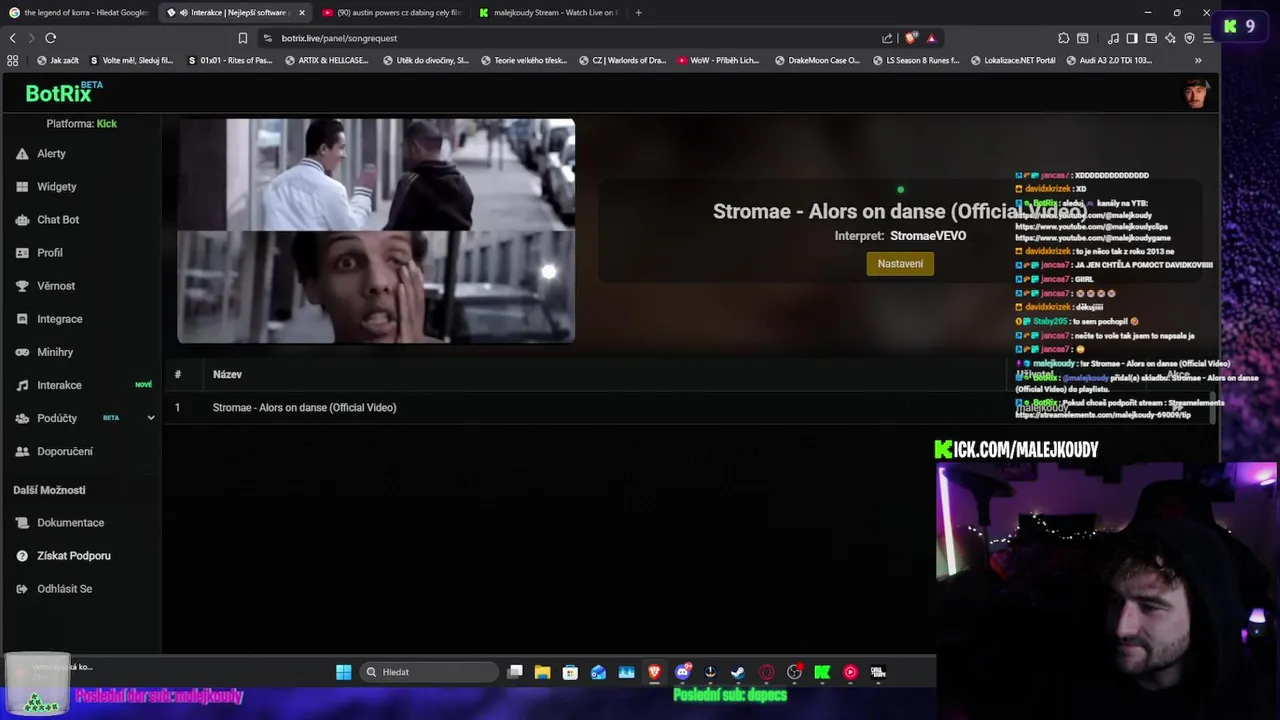
Task: Click the Název column header
Action: click(x=227, y=375)
